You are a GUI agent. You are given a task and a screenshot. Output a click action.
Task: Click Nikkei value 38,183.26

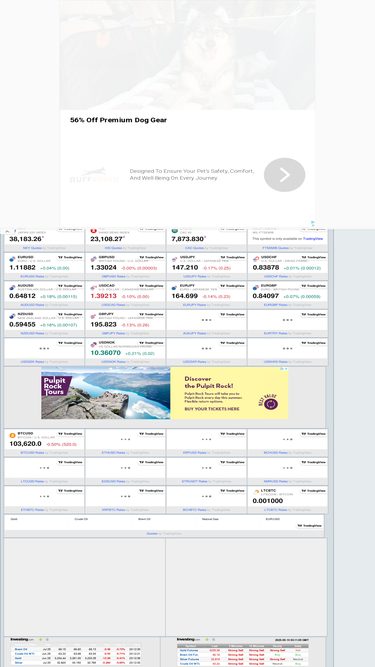tap(26, 239)
